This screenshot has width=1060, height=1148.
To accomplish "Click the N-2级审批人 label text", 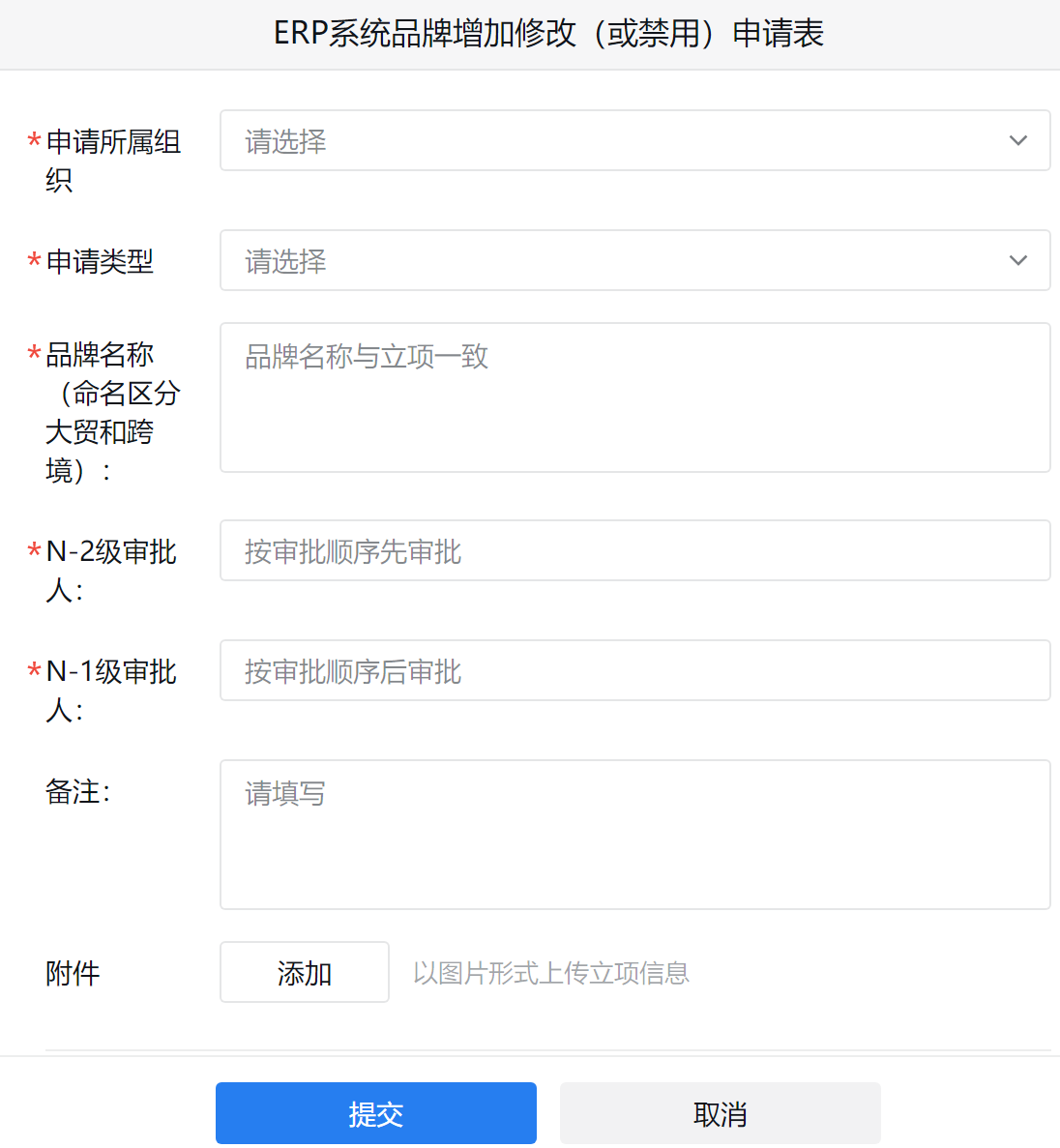I will (110, 571).
